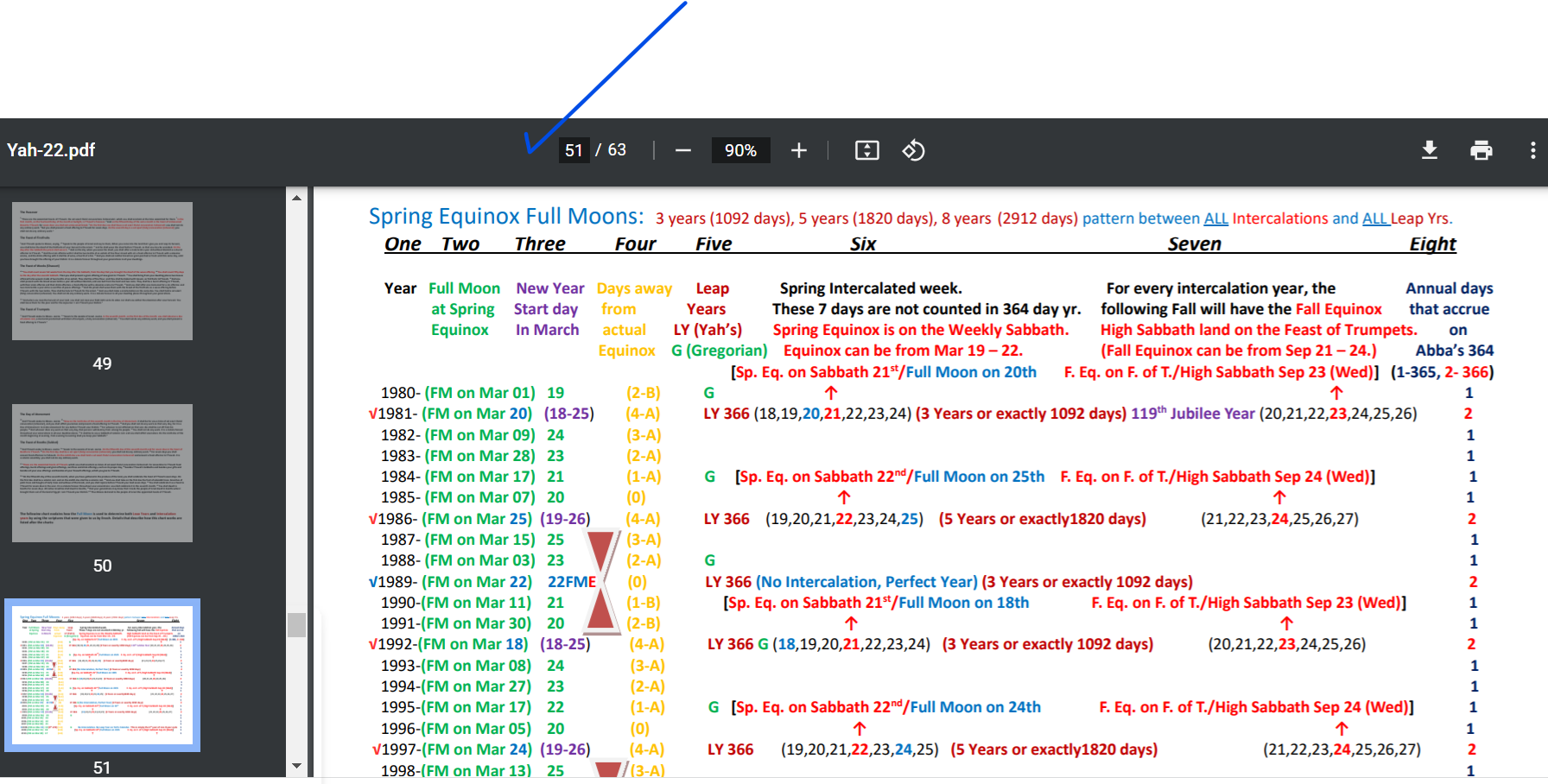The image size is (1548, 784).
Task: Download the Yah-22.pdf file
Action: [x=1430, y=150]
